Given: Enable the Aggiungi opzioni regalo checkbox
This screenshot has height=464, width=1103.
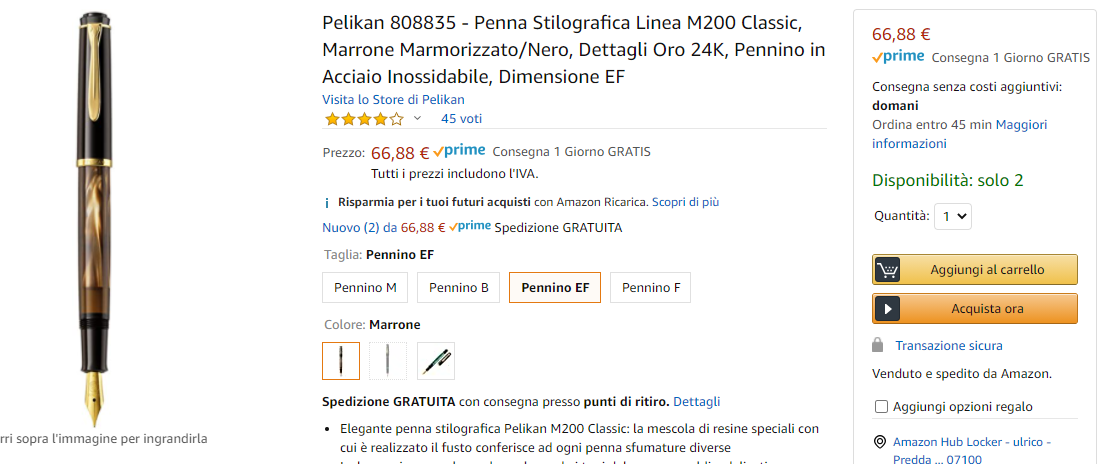Looking at the screenshot, I should point(881,407).
